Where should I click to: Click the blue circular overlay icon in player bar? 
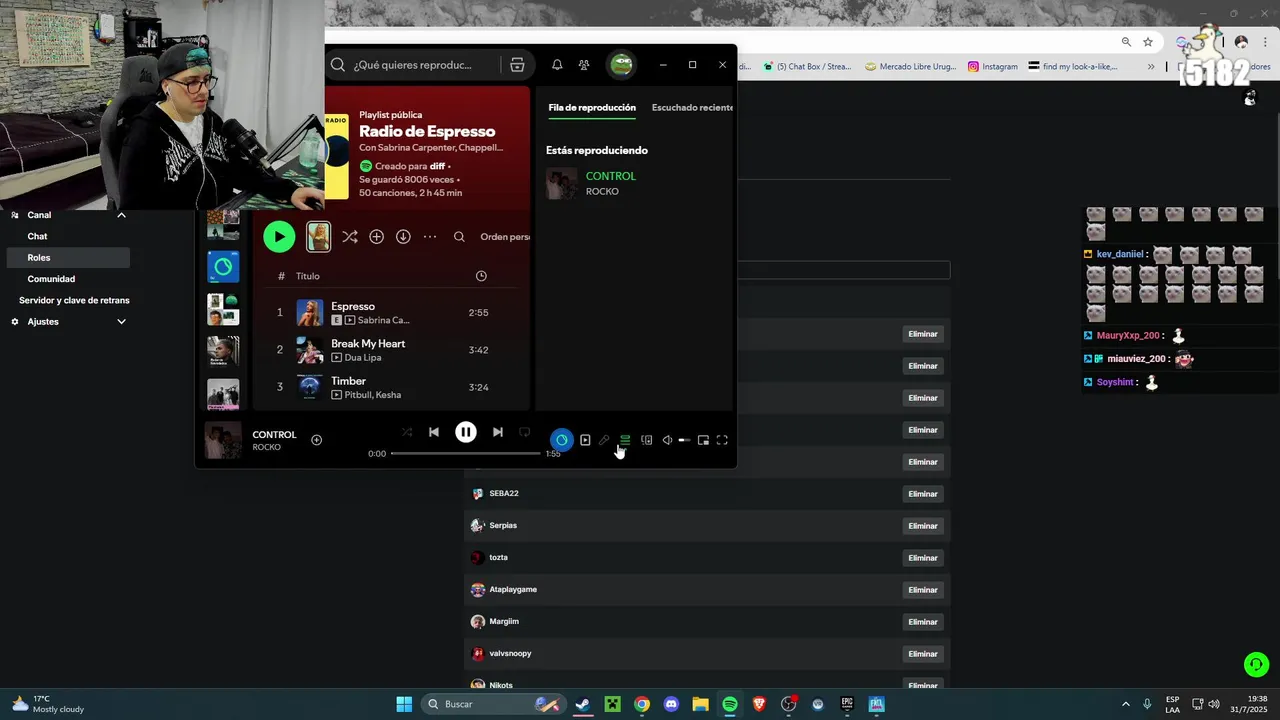(562, 440)
